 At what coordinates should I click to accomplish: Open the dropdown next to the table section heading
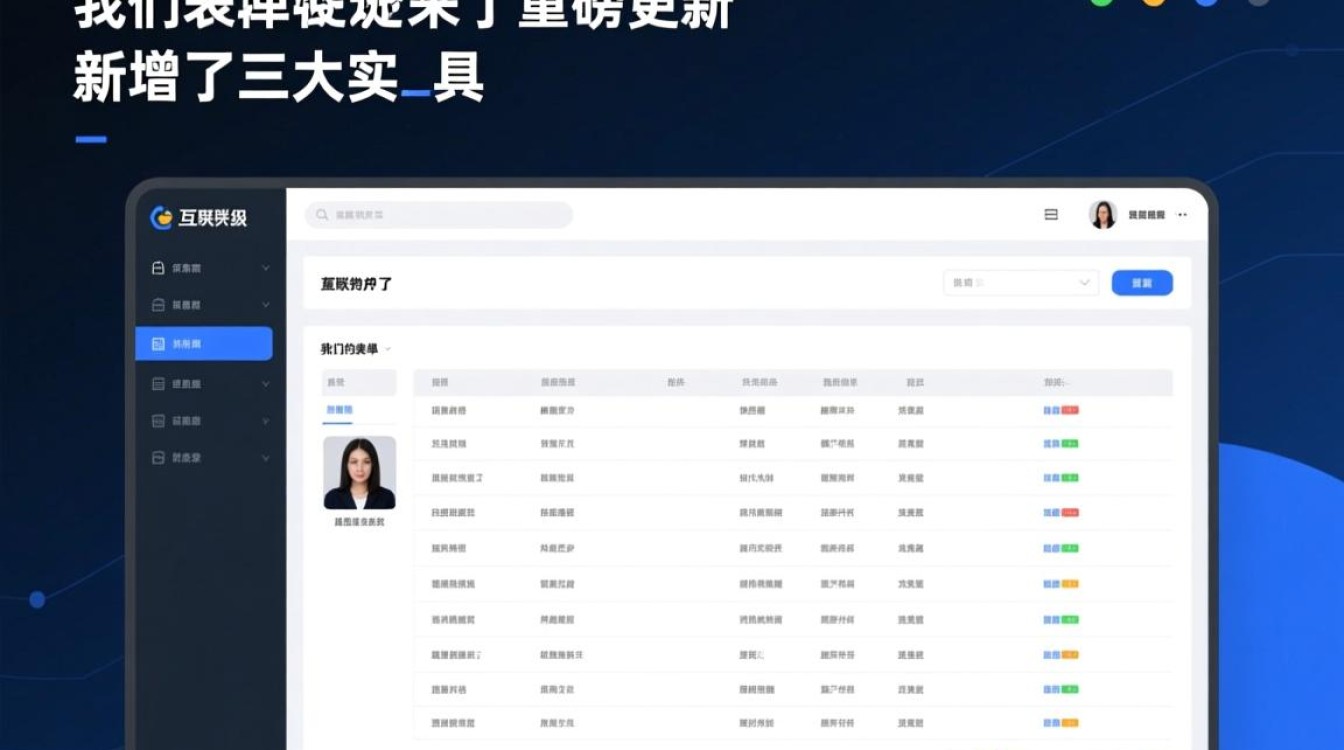point(390,349)
